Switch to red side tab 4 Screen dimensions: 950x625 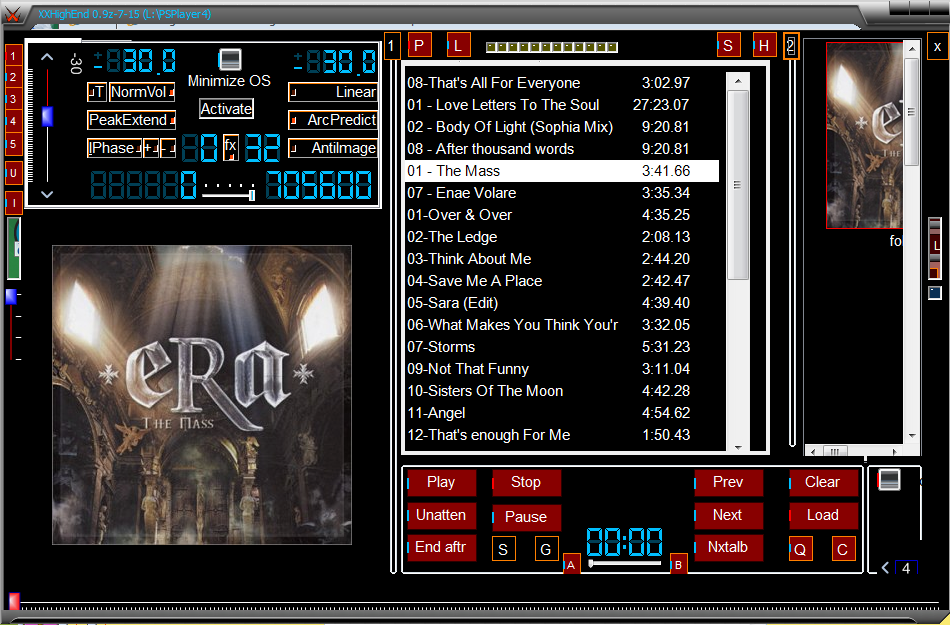13,121
